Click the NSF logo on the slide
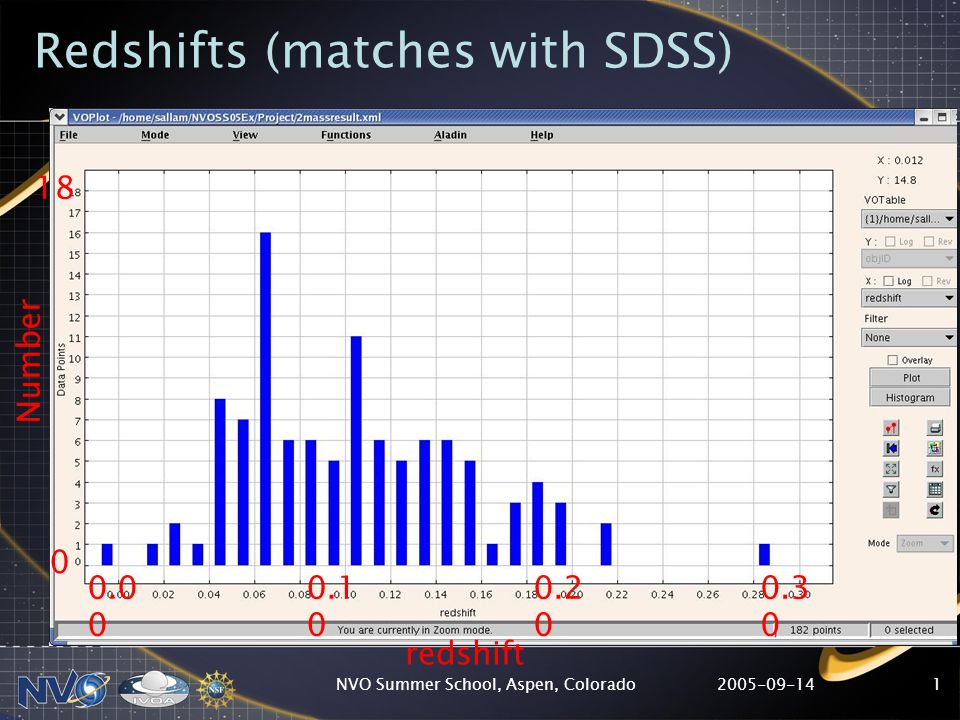The image size is (960, 720). 216,690
